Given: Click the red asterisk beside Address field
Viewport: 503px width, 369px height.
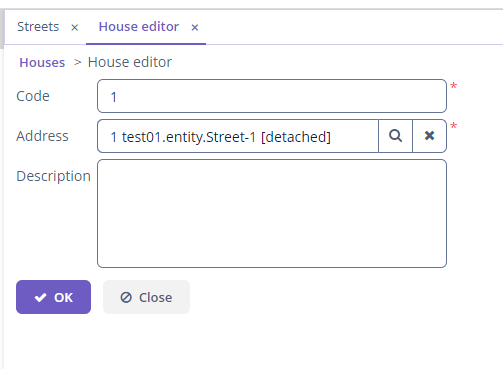Looking at the screenshot, I should (453, 126).
